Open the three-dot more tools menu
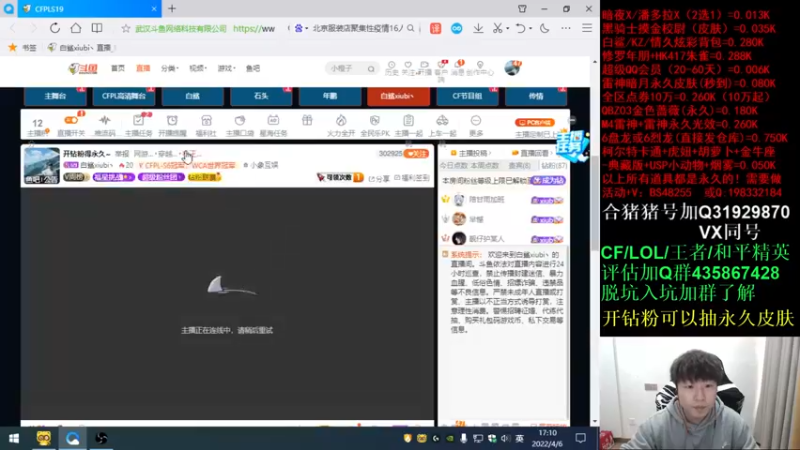This screenshot has width=800, height=450. click(566, 29)
